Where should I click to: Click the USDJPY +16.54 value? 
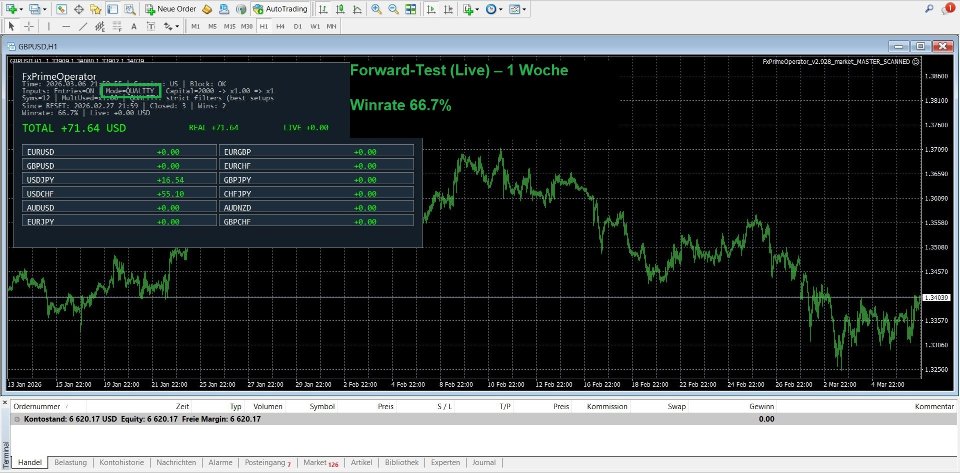(170, 180)
